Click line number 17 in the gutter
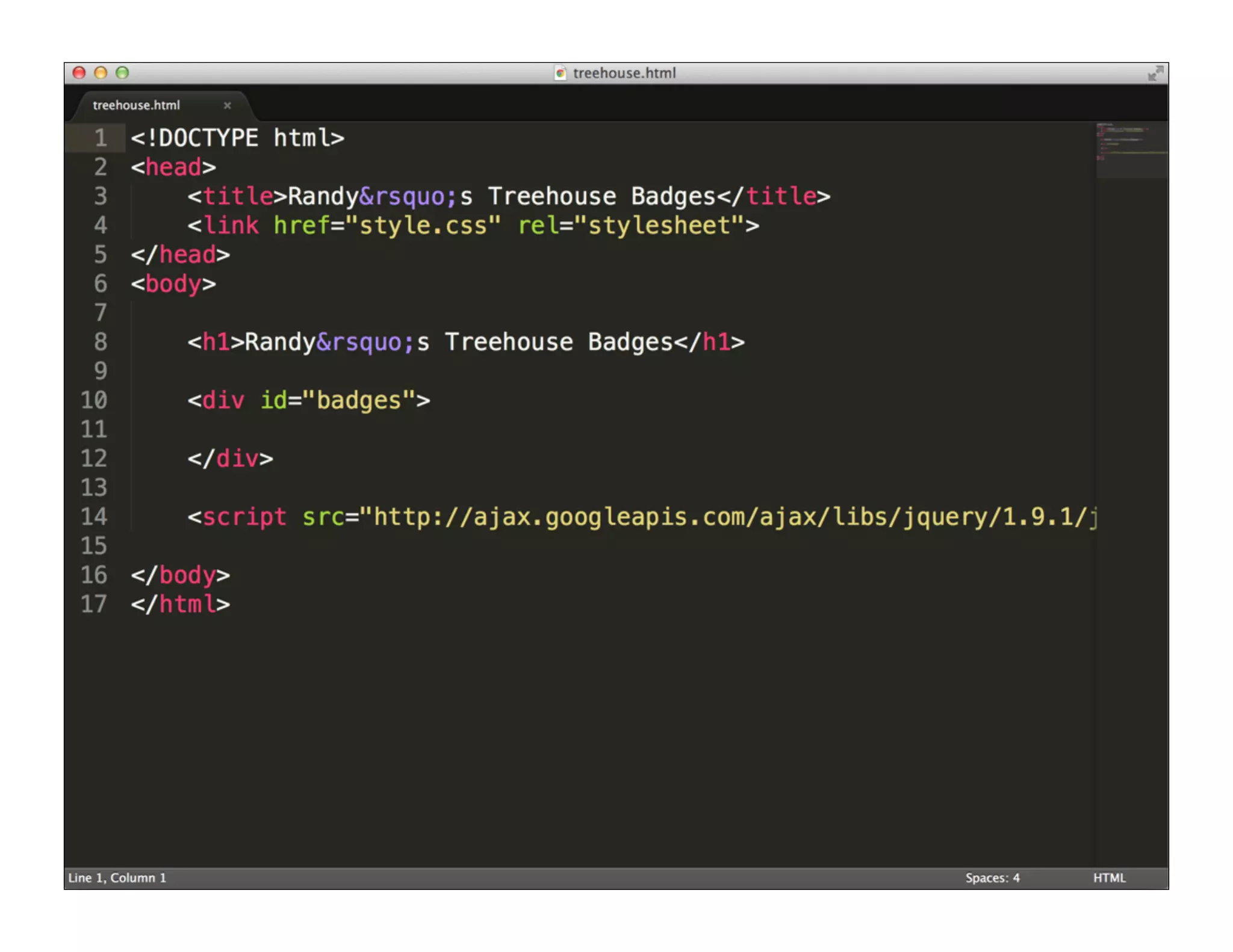Screen dimensions: 1233x952 (94, 604)
